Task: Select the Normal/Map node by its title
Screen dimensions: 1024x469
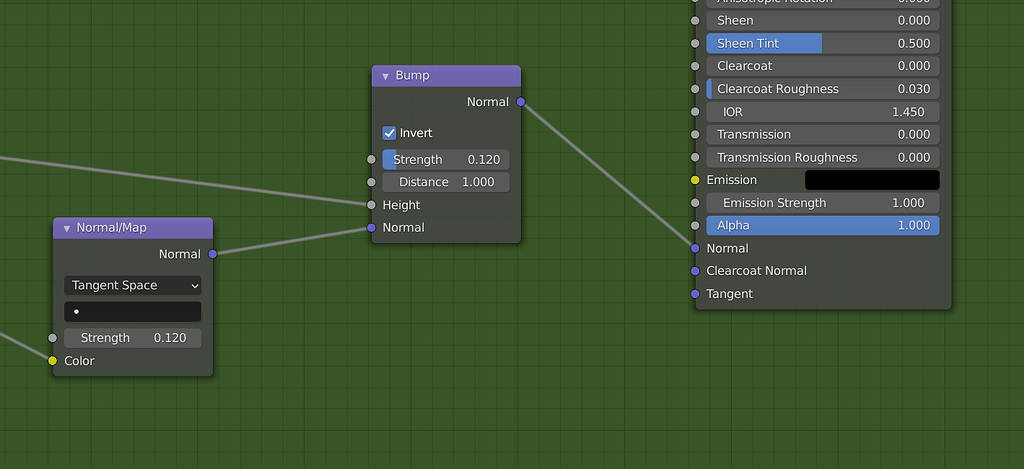Action: [x=112, y=228]
